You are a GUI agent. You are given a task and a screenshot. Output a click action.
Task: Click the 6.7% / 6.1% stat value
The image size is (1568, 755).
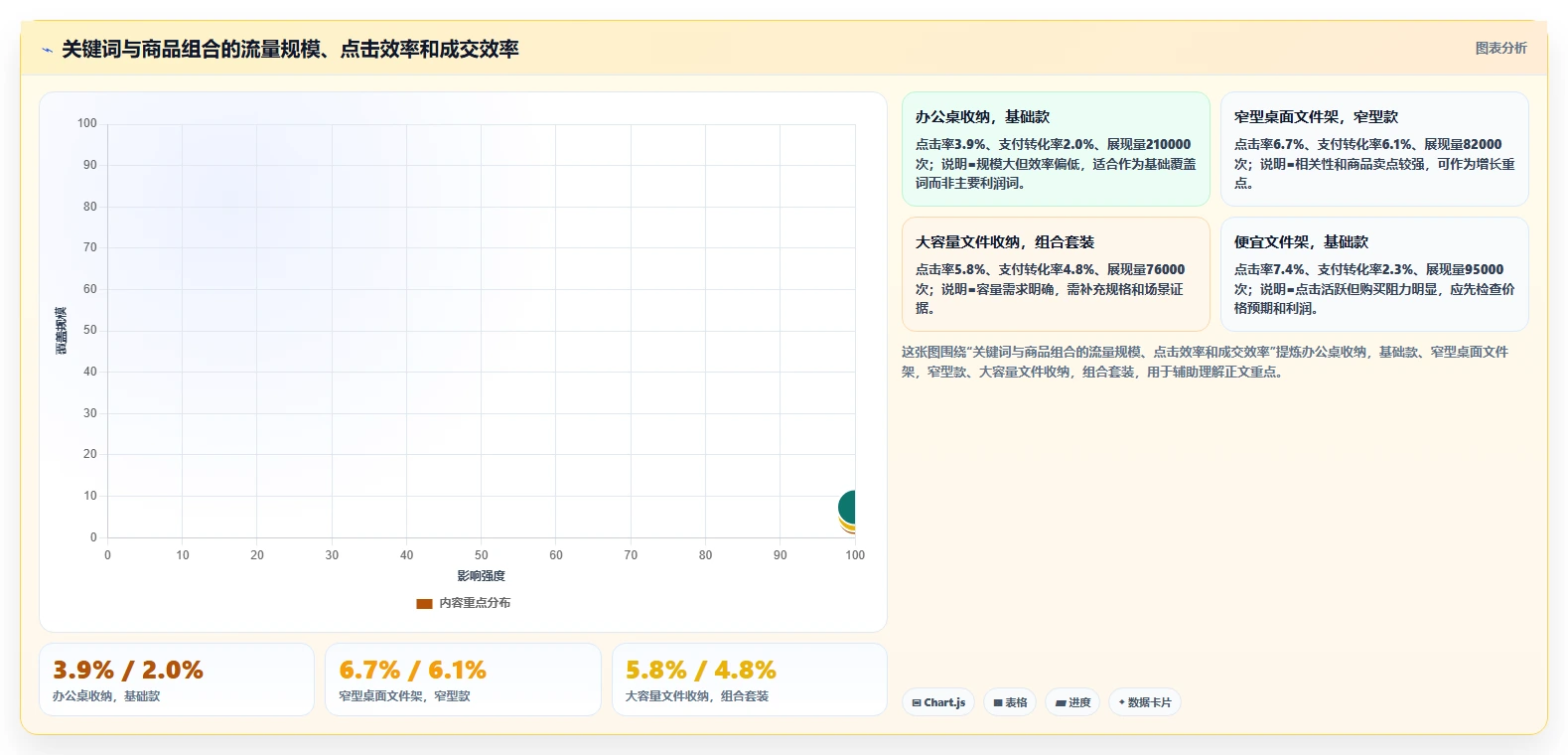[x=413, y=671]
